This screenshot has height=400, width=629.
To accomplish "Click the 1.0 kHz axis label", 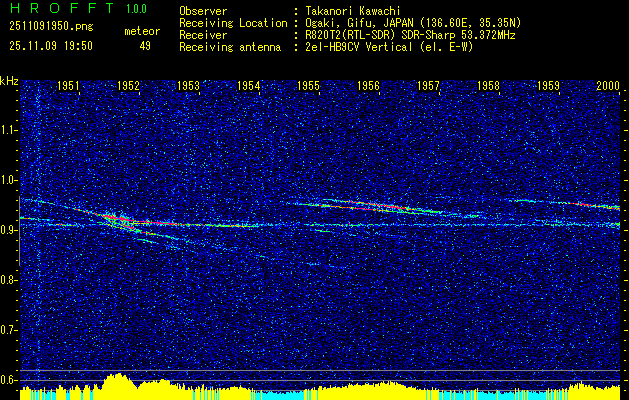I will coord(8,180).
